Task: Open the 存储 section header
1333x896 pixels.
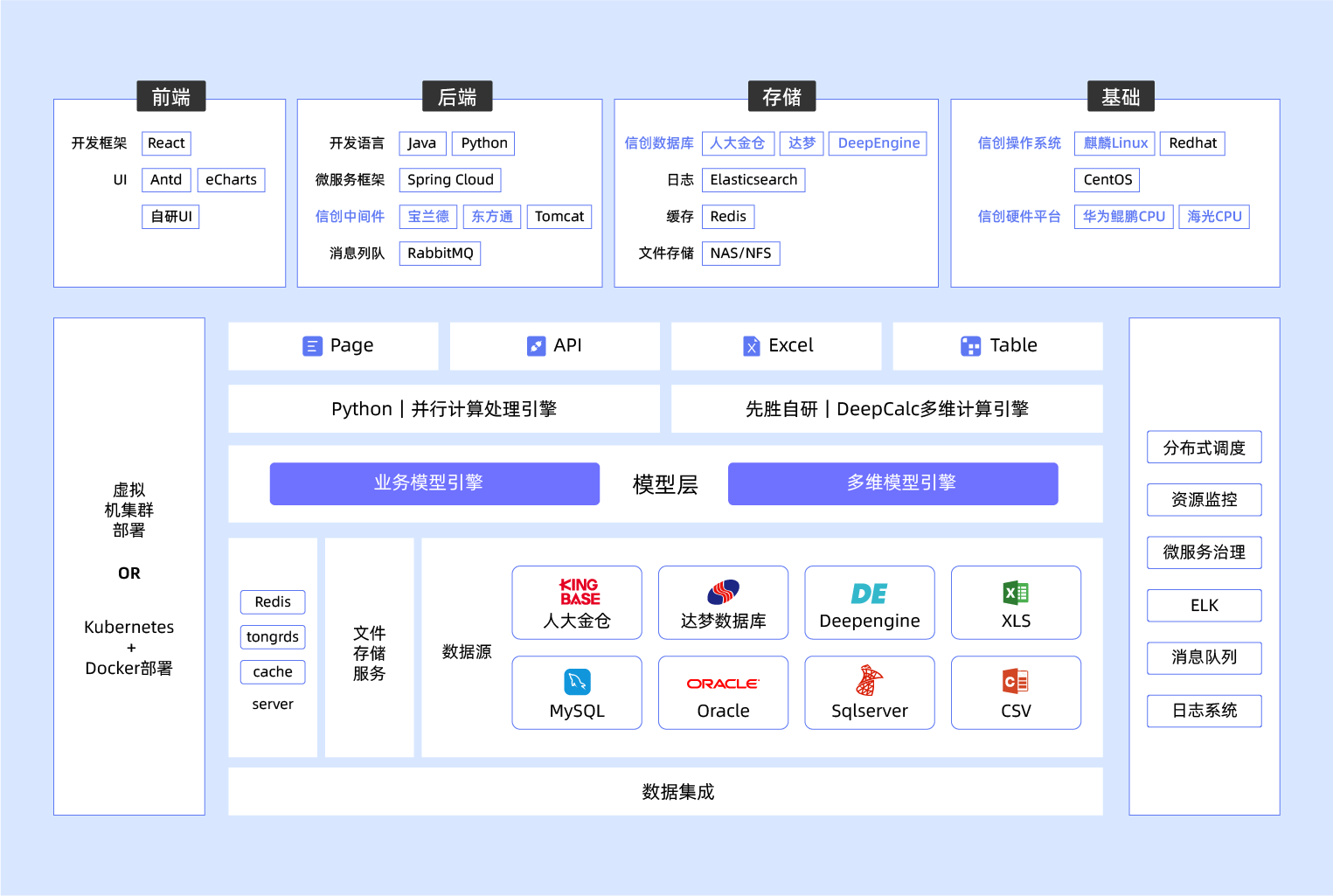Action: point(781,96)
